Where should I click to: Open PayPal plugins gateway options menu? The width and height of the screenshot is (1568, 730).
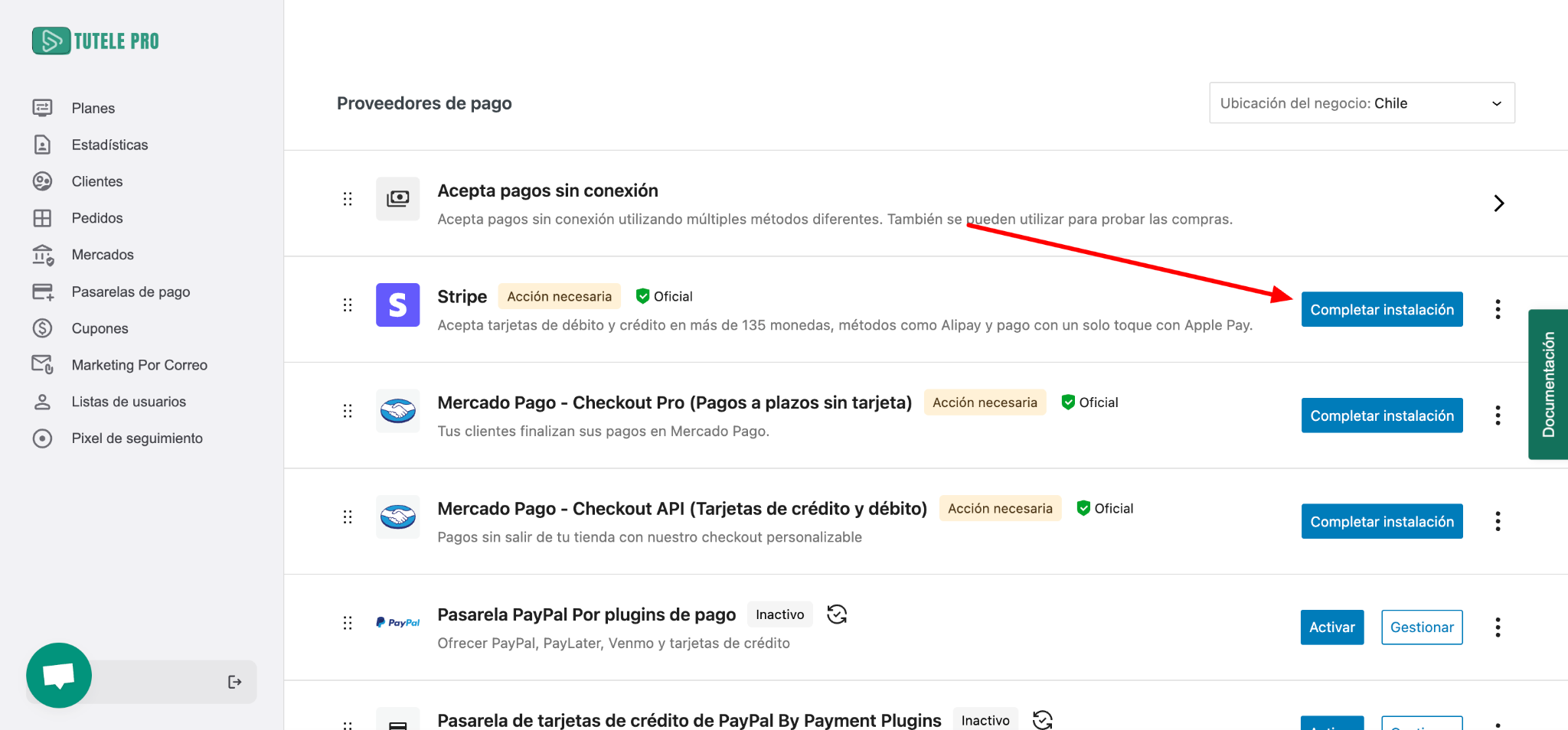(x=1498, y=627)
